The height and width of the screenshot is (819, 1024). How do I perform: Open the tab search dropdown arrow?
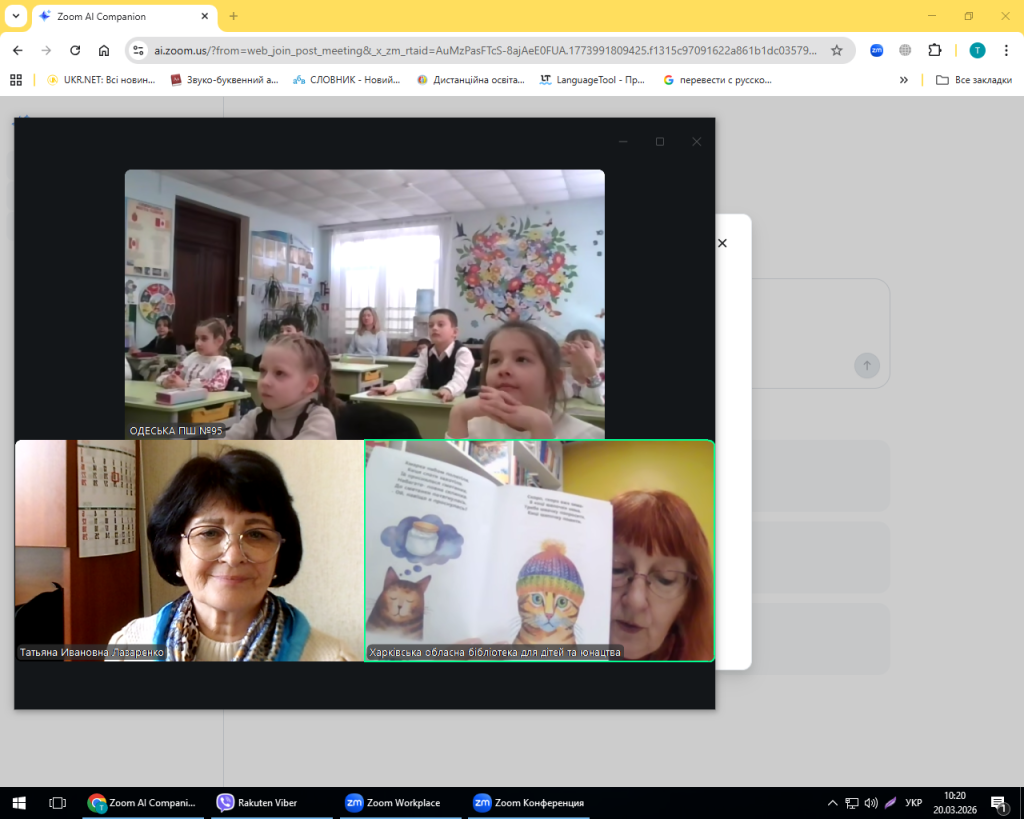point(16,16)
